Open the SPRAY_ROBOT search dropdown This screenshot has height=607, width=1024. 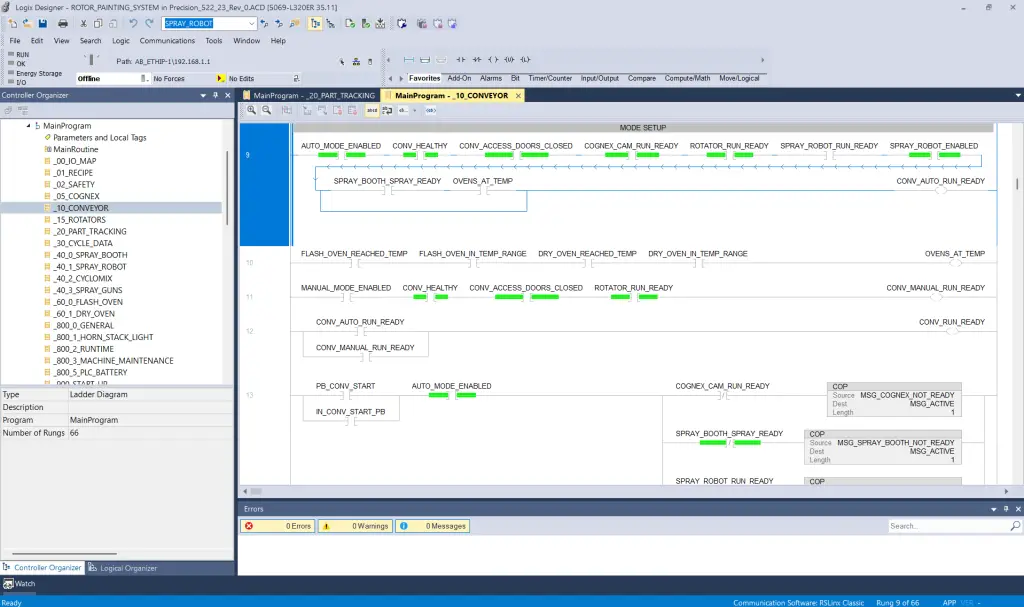click(251, 24)
